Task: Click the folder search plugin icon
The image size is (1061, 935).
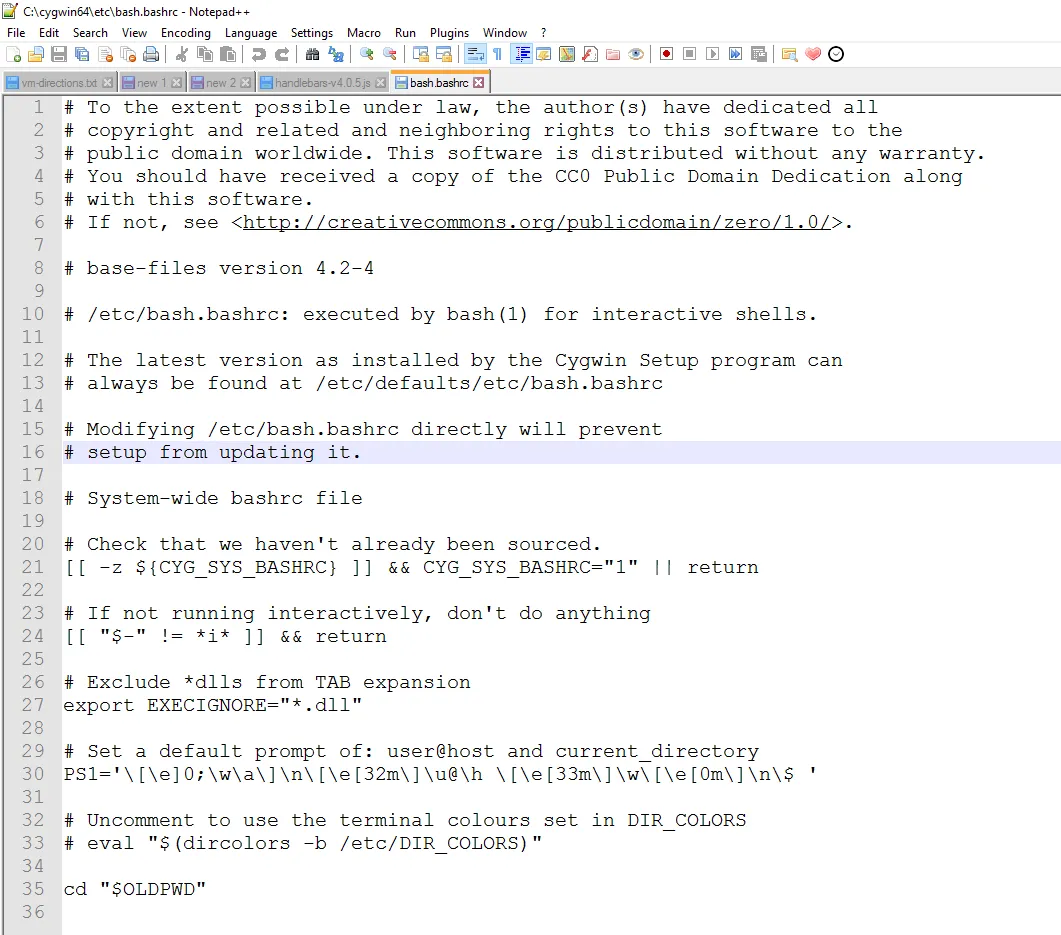Action: point(789,54)
